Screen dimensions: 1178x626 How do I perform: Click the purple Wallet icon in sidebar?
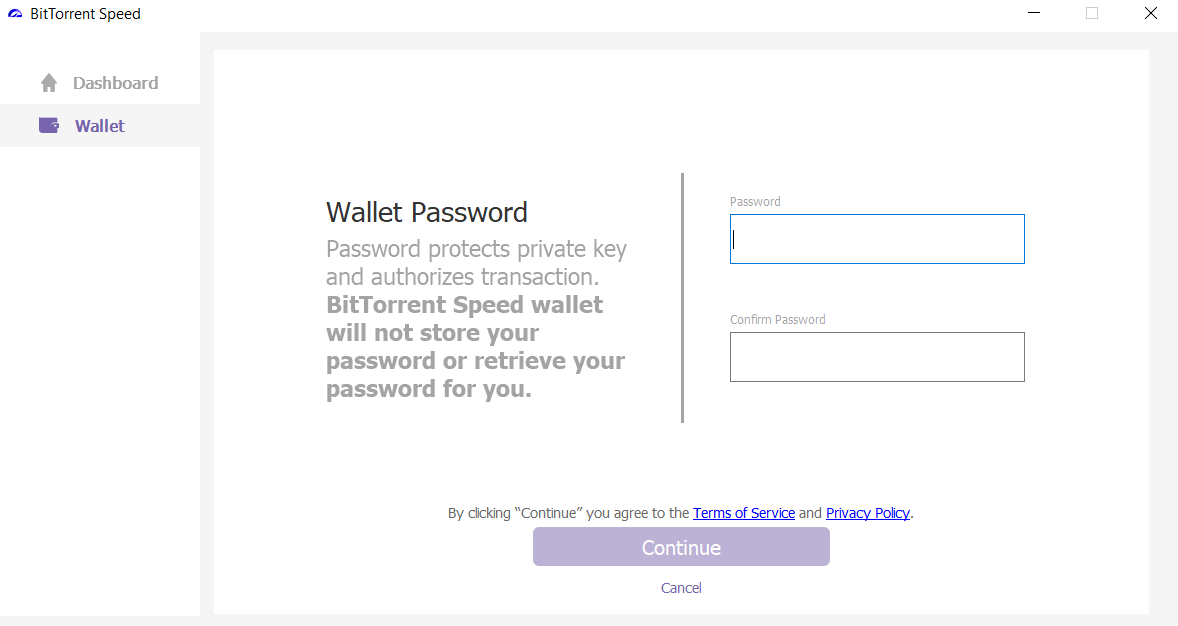[x=49, y=126]
